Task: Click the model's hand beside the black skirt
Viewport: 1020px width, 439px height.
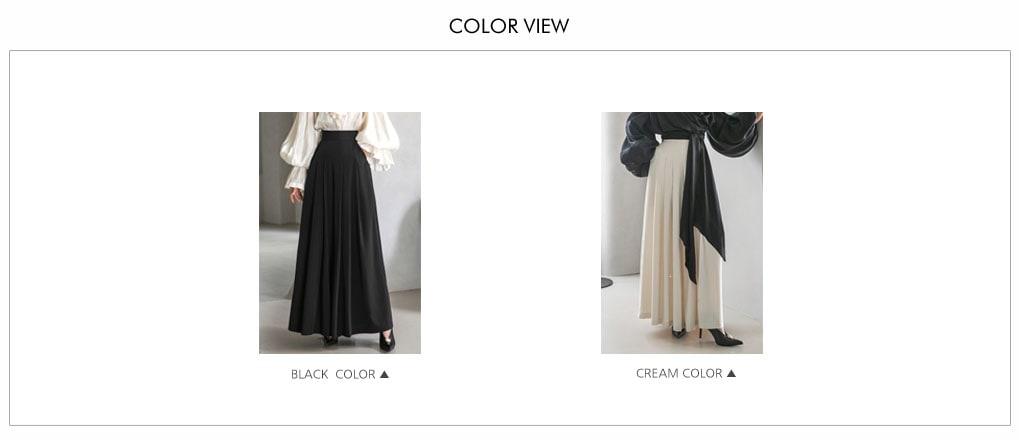Action: tap(297, 194)
